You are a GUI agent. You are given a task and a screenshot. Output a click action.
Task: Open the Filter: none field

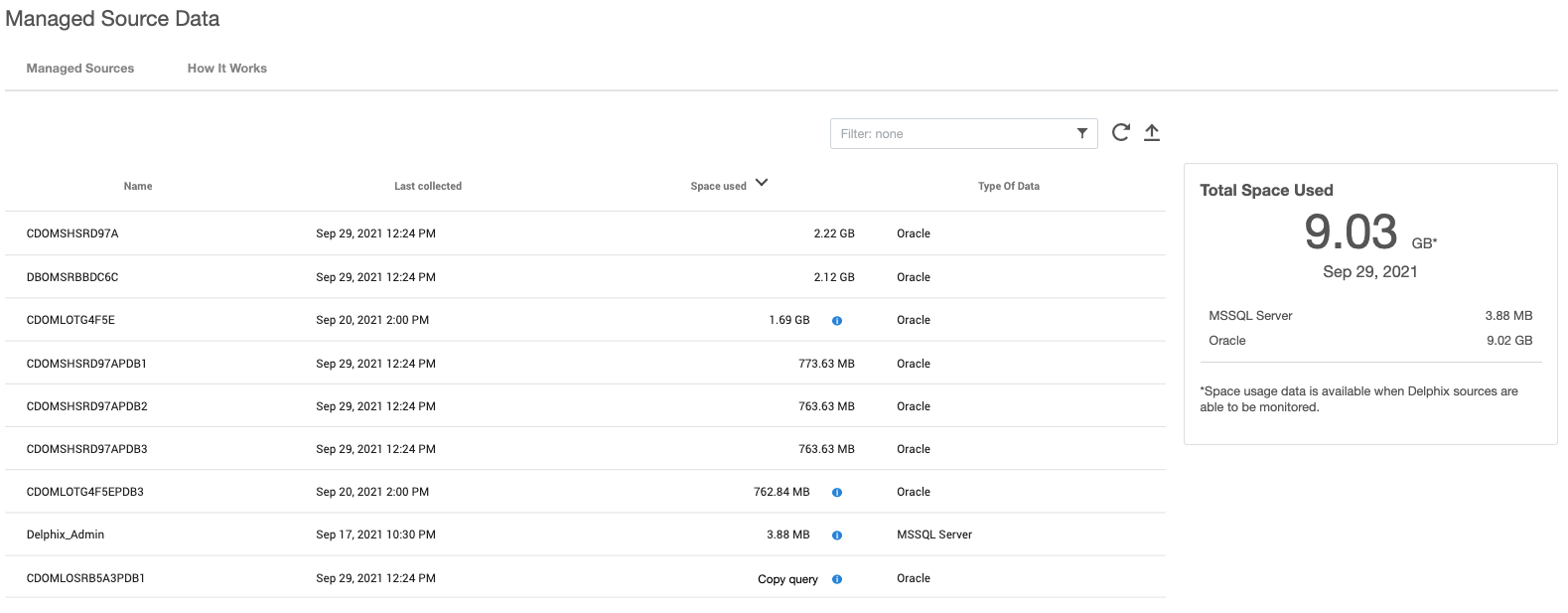pos(953,134)
